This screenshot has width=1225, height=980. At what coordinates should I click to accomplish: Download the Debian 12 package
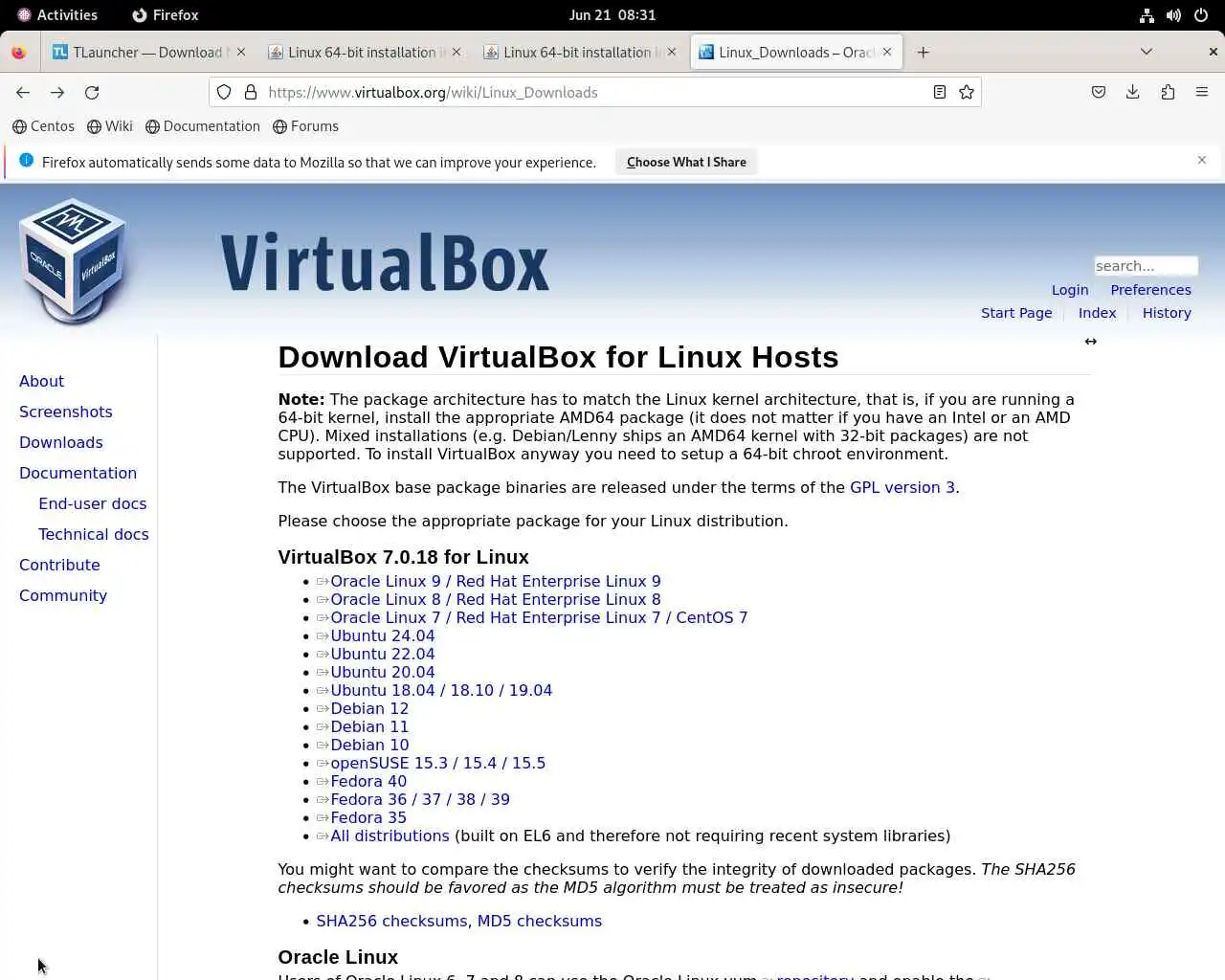[369, 708]
